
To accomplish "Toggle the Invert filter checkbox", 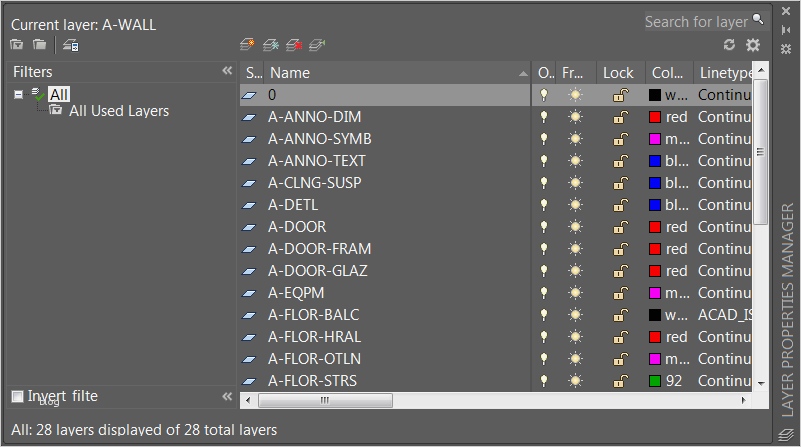I will [18, 397].
